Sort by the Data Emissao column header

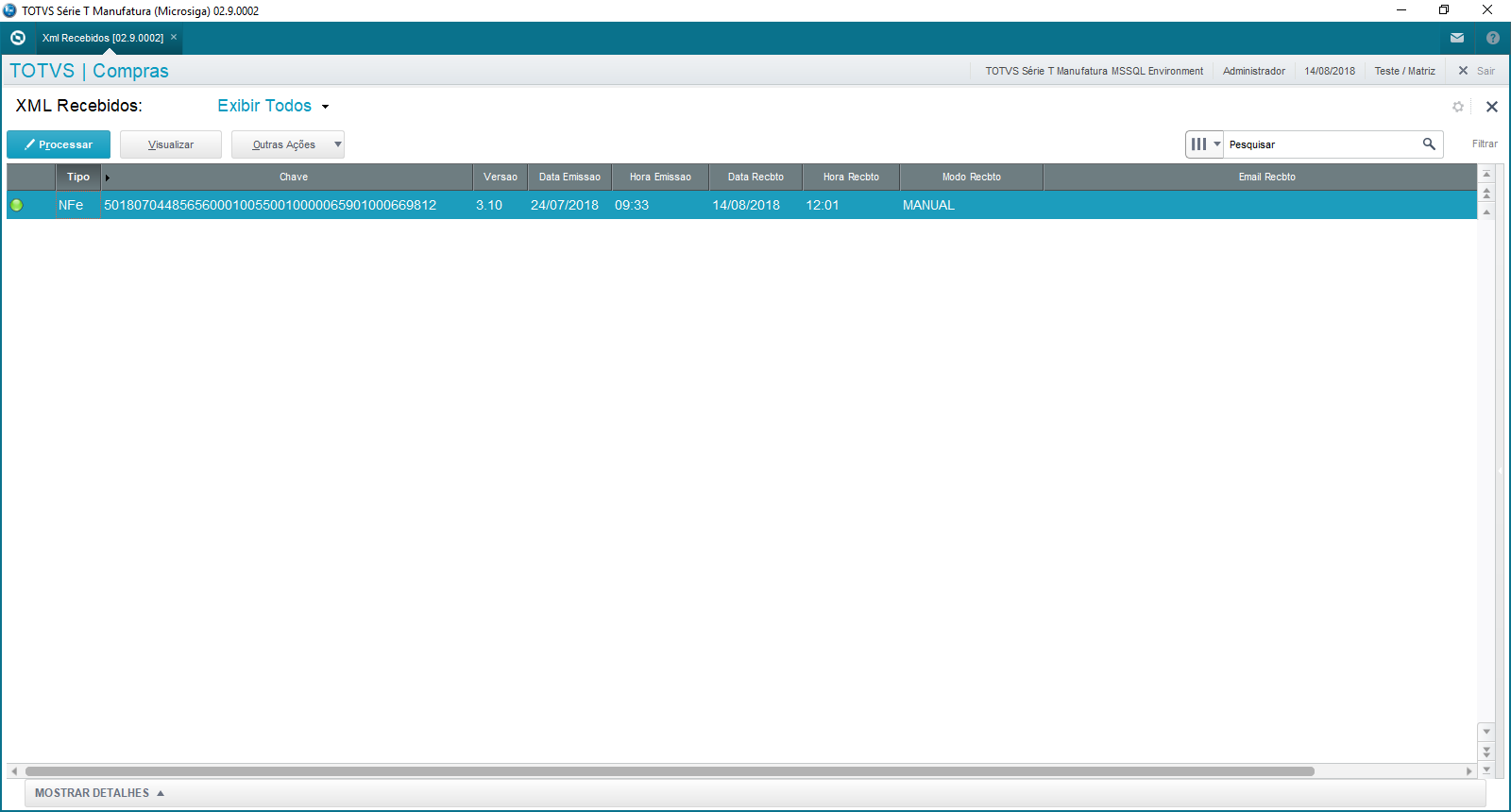(x=569, y=177)
